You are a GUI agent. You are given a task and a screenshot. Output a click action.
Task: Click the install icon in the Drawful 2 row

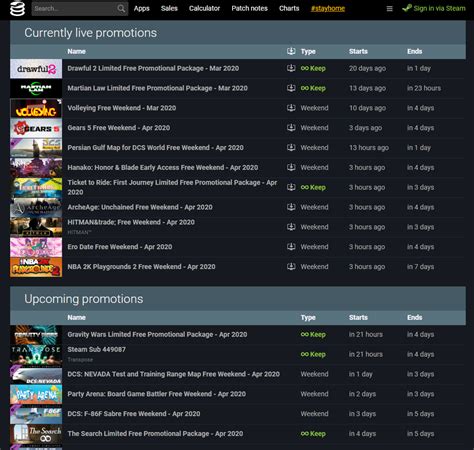[x=291, y=68]
